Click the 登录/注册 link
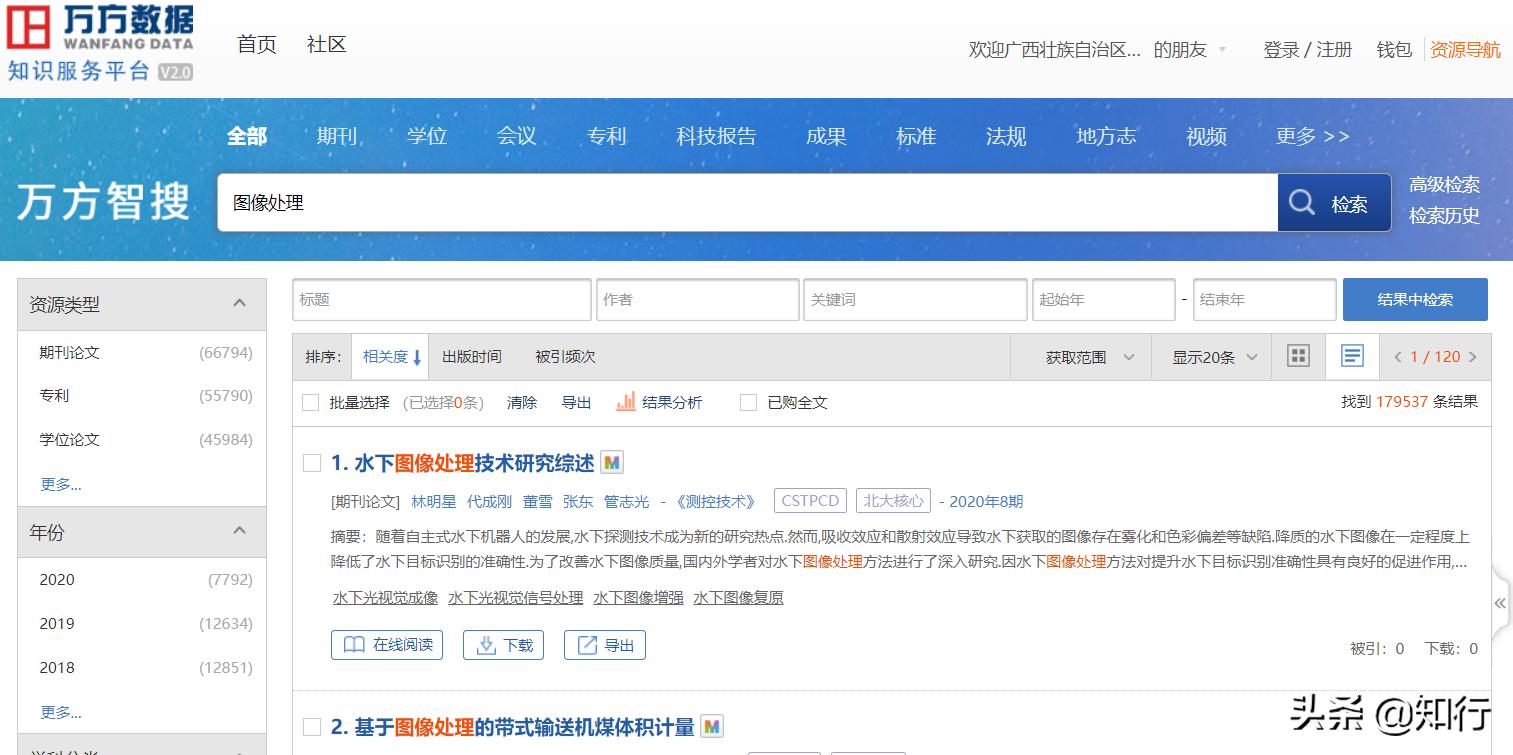Screen dimensions: 1513x755 click(x=1307, y=49)
